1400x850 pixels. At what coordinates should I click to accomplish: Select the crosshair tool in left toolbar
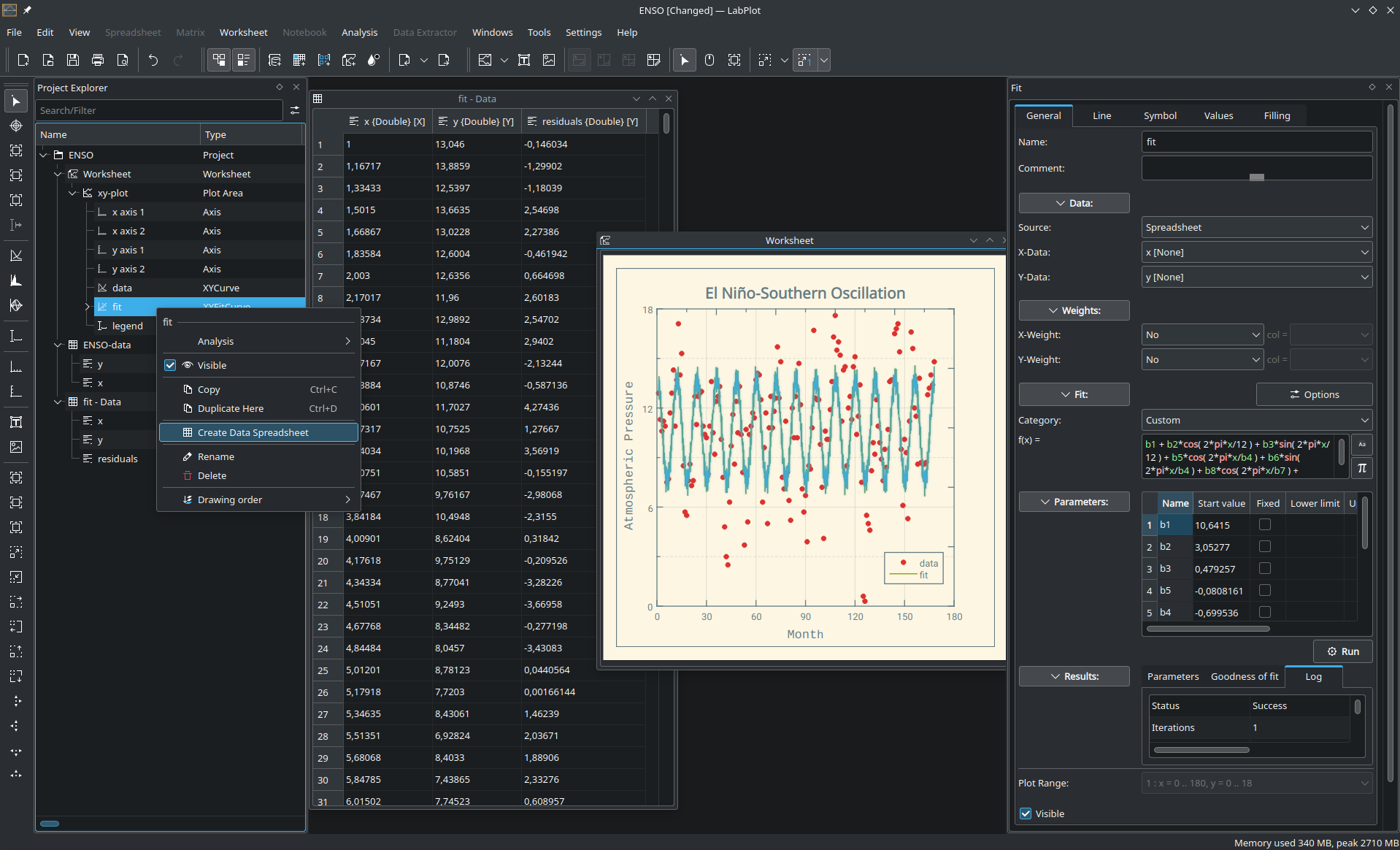click(16, 126)
